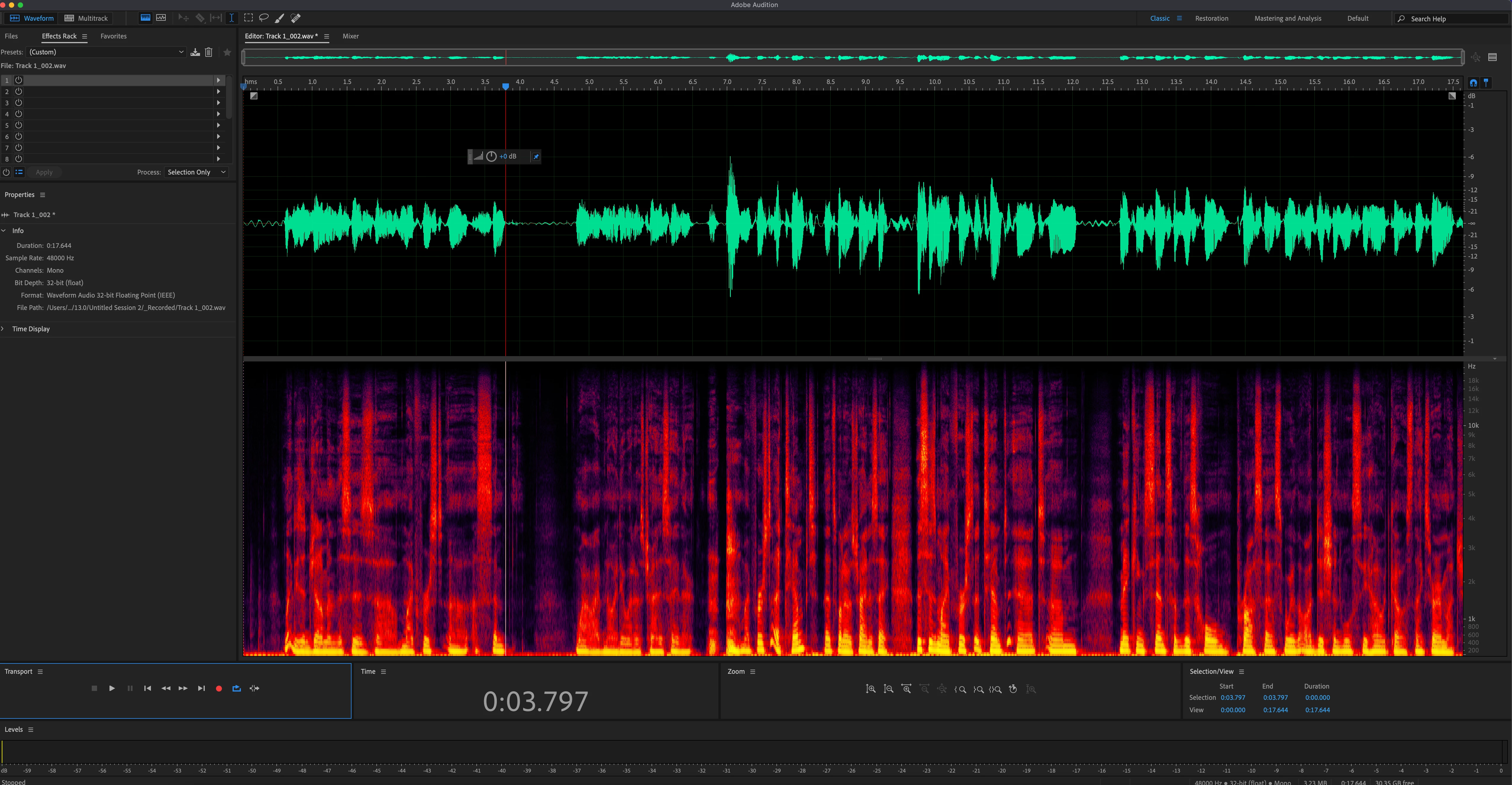
Task: Open Process Selection Only dropdown
Action: point(196,172)
